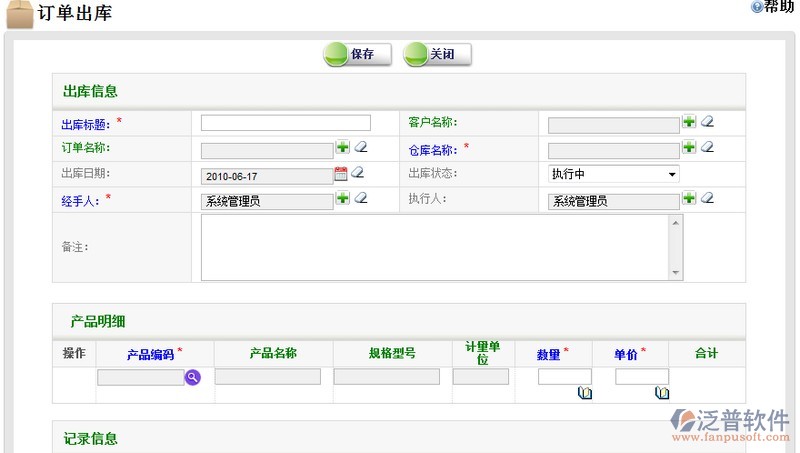Add a warehouse via 仓库名称 plus icon

[689, 147]
